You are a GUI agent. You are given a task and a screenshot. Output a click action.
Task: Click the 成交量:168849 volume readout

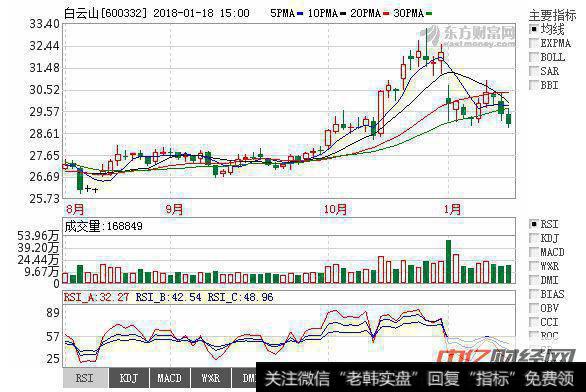[x=104, y=226]
